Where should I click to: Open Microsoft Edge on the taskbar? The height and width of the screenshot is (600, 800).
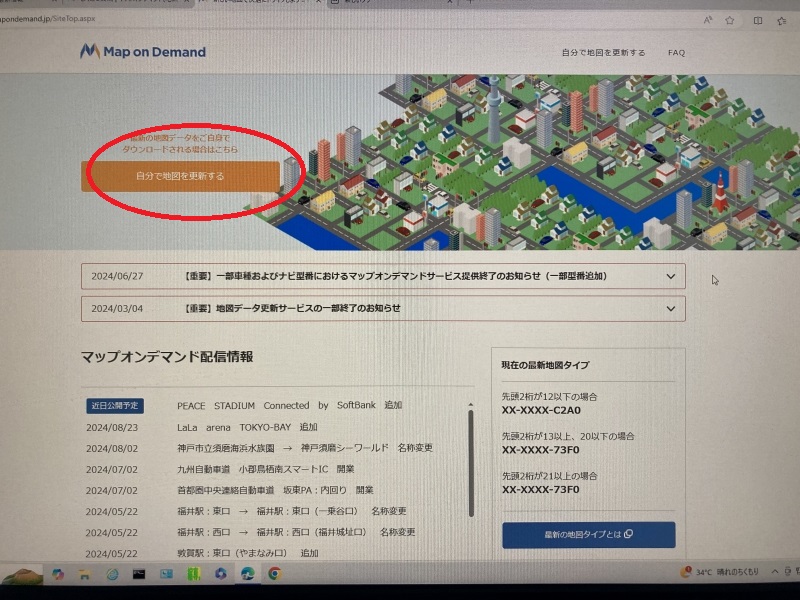(x=247, y=574)
